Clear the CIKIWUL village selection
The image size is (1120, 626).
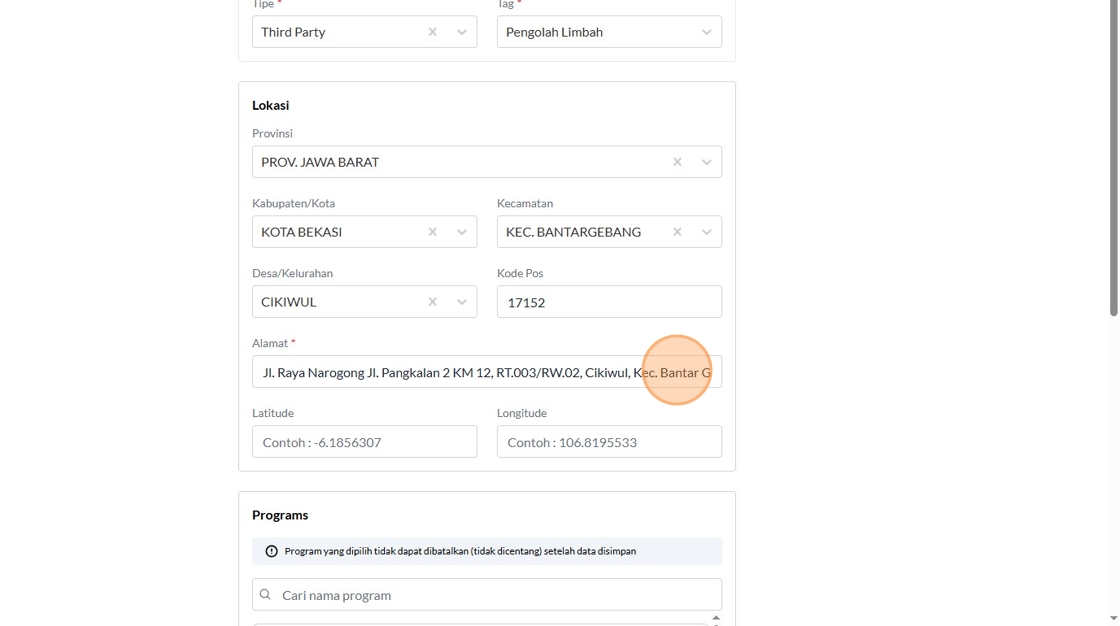[x=433, y=302]
